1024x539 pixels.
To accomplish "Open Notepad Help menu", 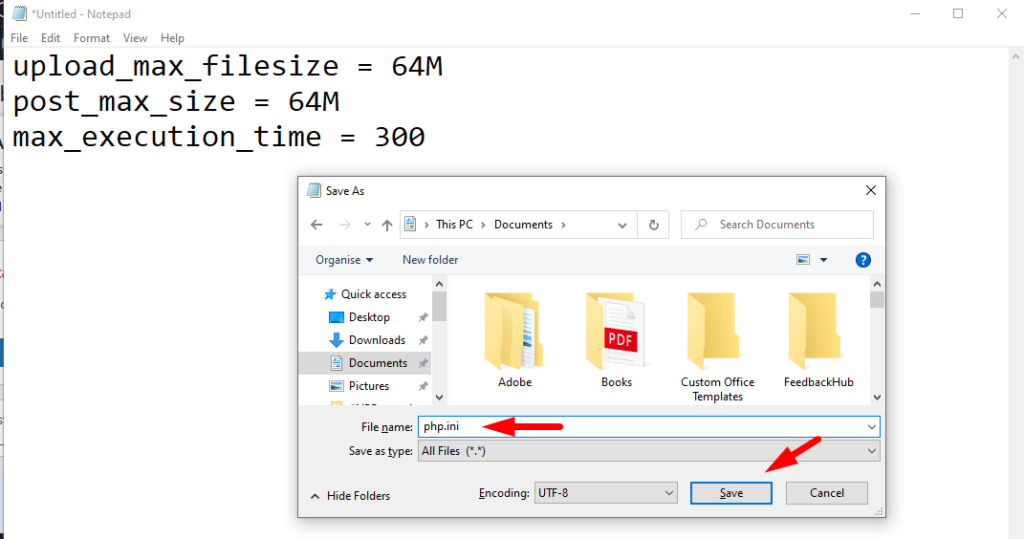I will 172,38.
